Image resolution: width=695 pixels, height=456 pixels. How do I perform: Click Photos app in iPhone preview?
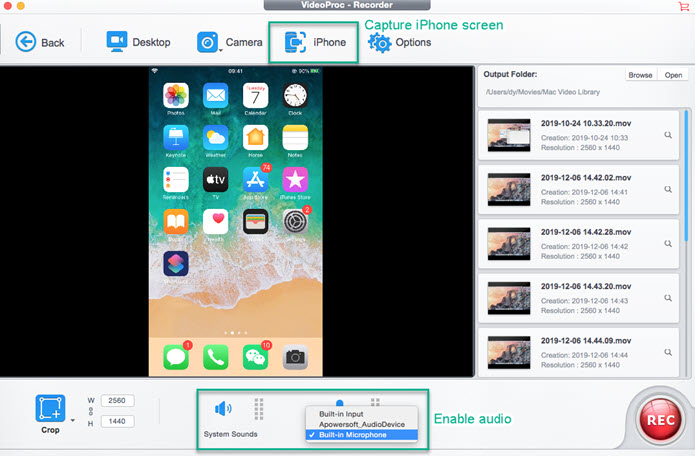click(x=176, y=95)
